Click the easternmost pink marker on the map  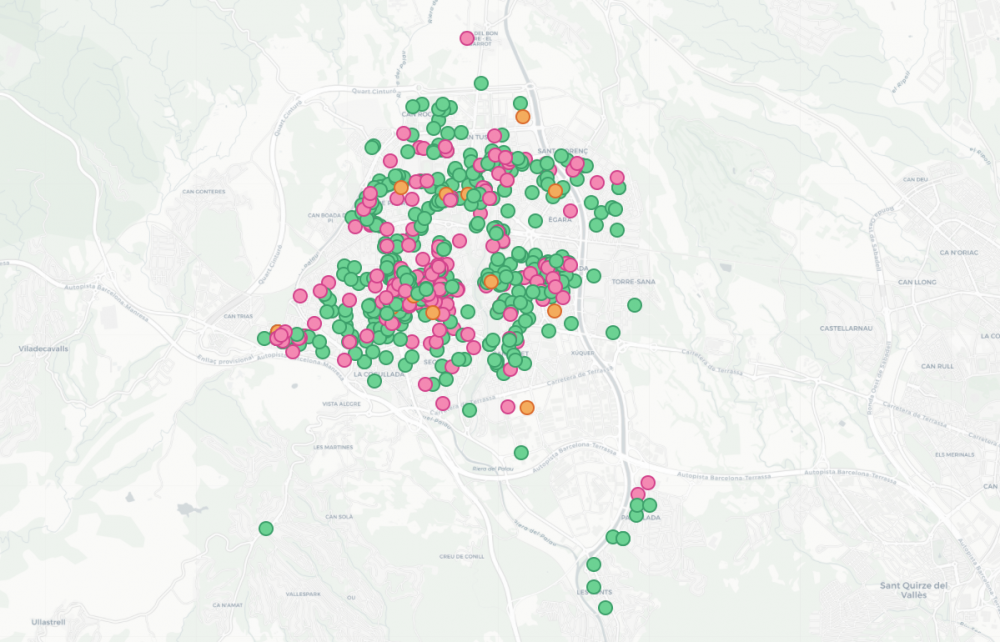click(x=648, y=483)
